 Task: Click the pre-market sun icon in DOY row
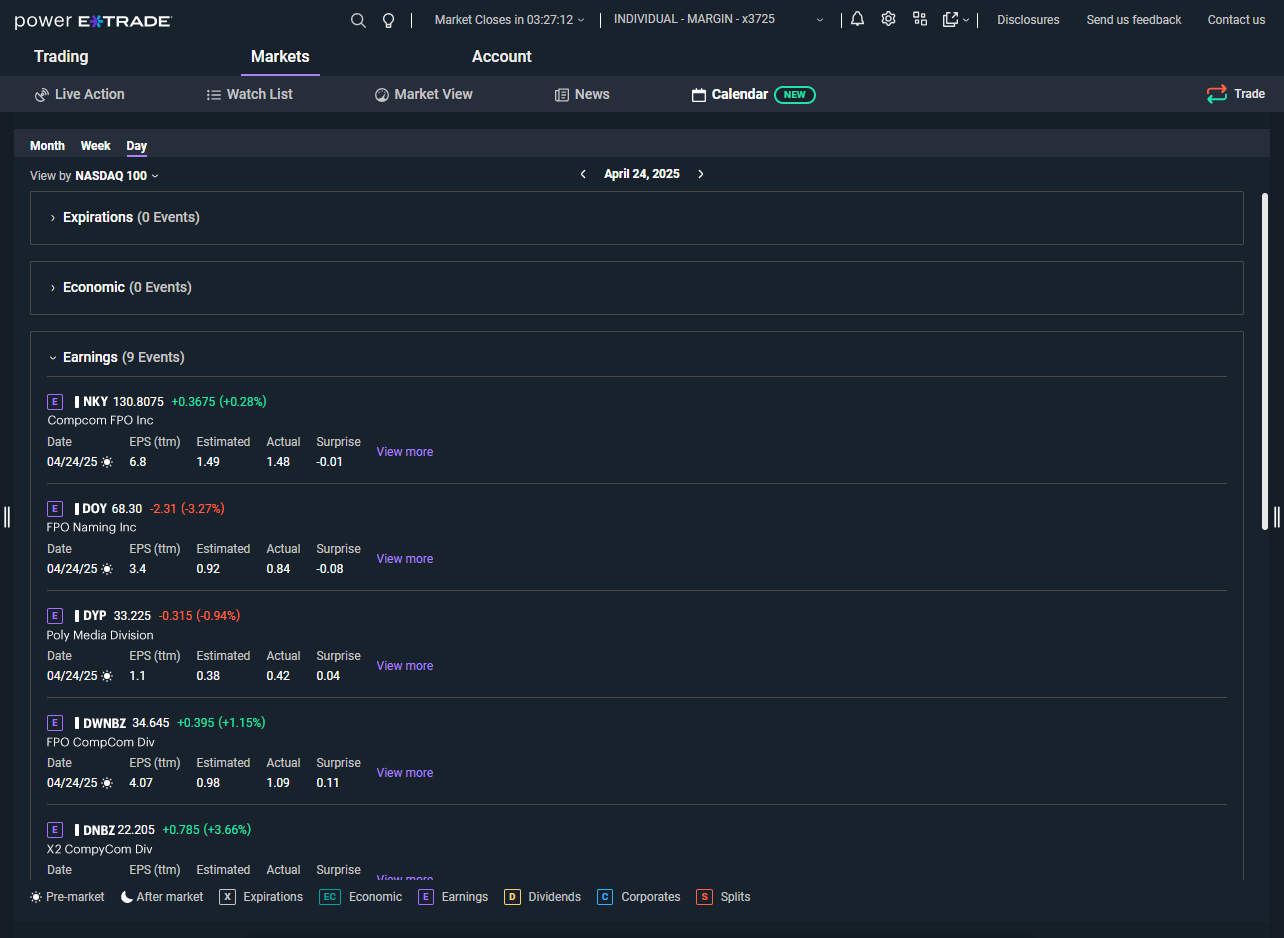tap(107, 569)
